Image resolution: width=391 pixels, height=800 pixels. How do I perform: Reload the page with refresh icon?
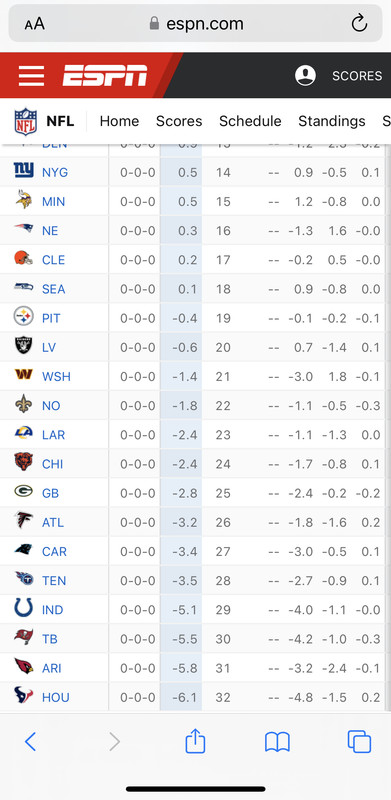tap(359, 23)
